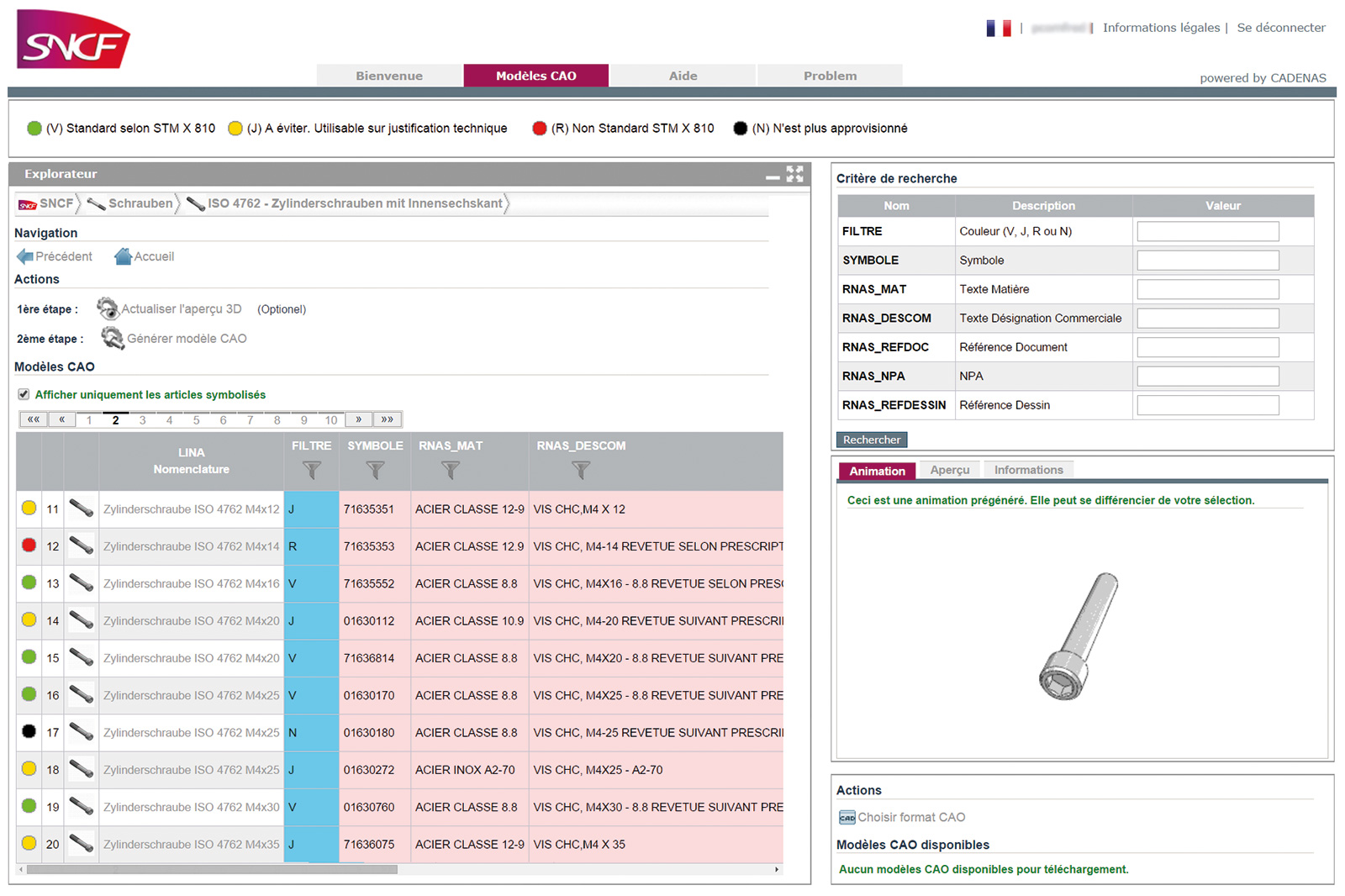1345x896 pixels.
Task: Click the Choisir format CAO icon
Action: coord(847,817)
